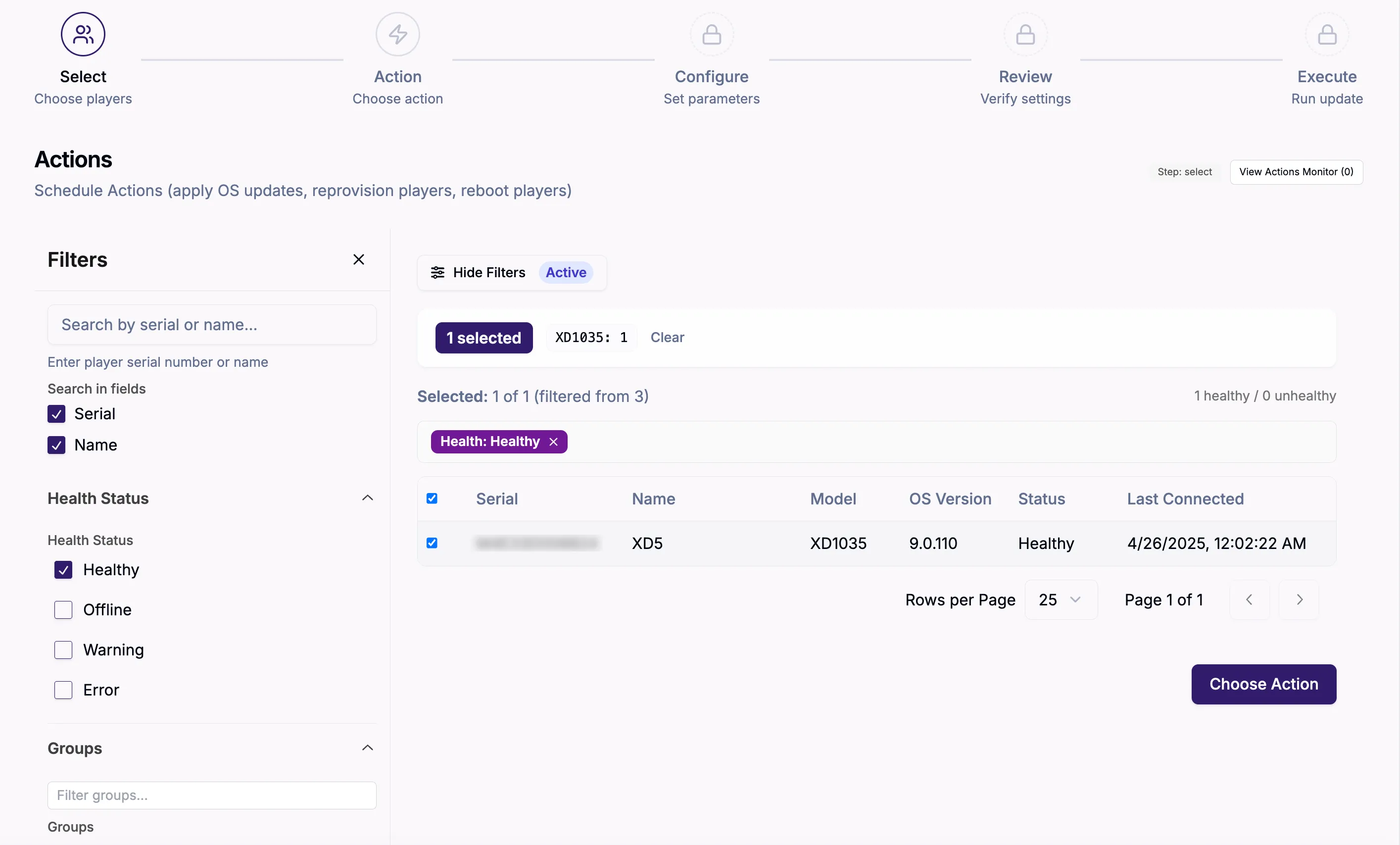Open the Rows per Page dropdown

(x=1061, y=599)
